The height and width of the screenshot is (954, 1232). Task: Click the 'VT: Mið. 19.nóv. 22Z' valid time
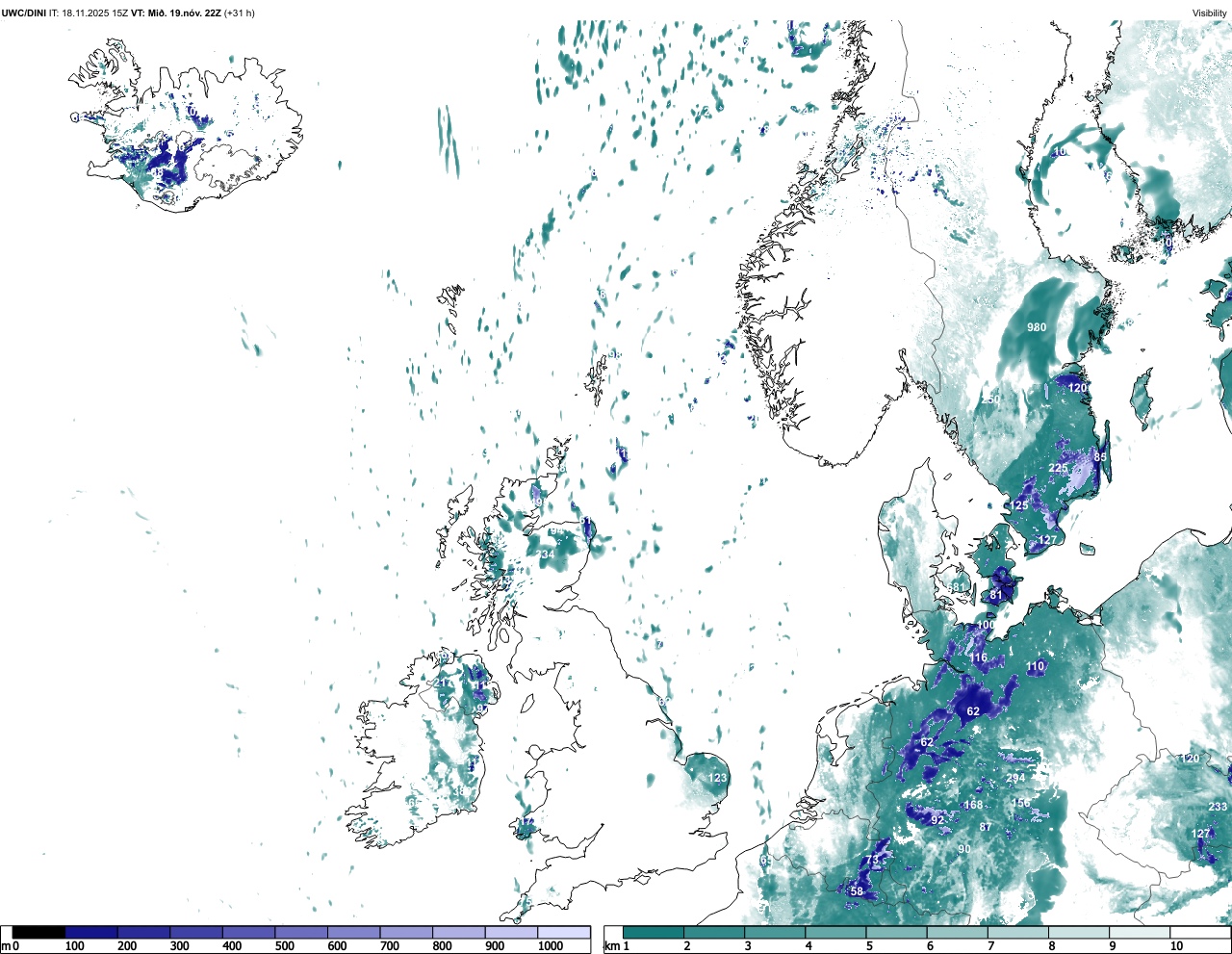[x=175, y=13]
